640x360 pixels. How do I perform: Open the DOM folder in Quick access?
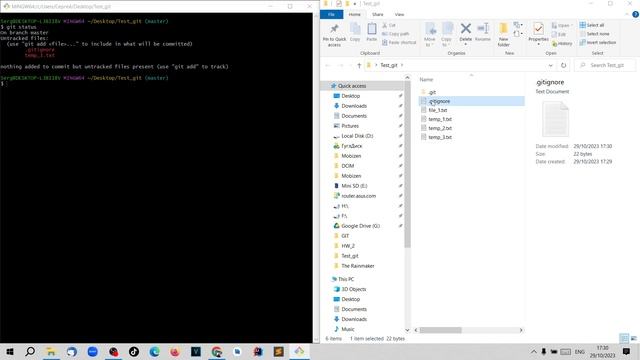pyautogui.click(x=347, y=166)
